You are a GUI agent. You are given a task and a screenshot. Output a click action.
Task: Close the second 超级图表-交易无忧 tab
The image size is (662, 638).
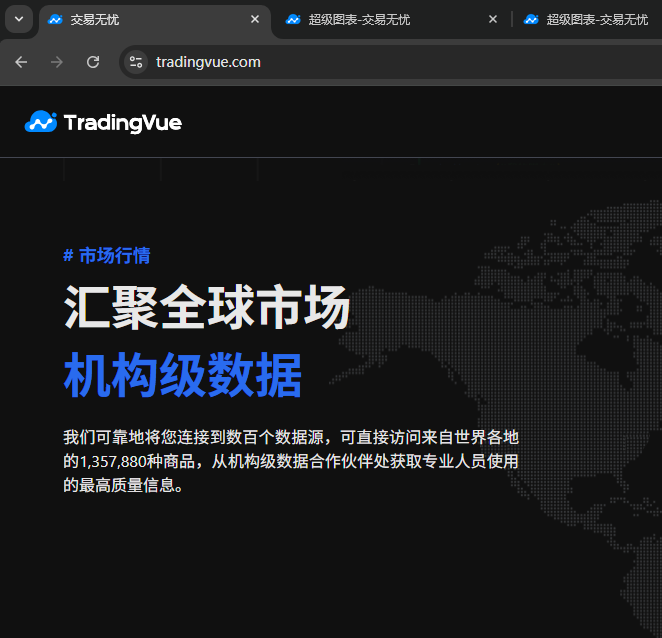(x=493, y=19)
